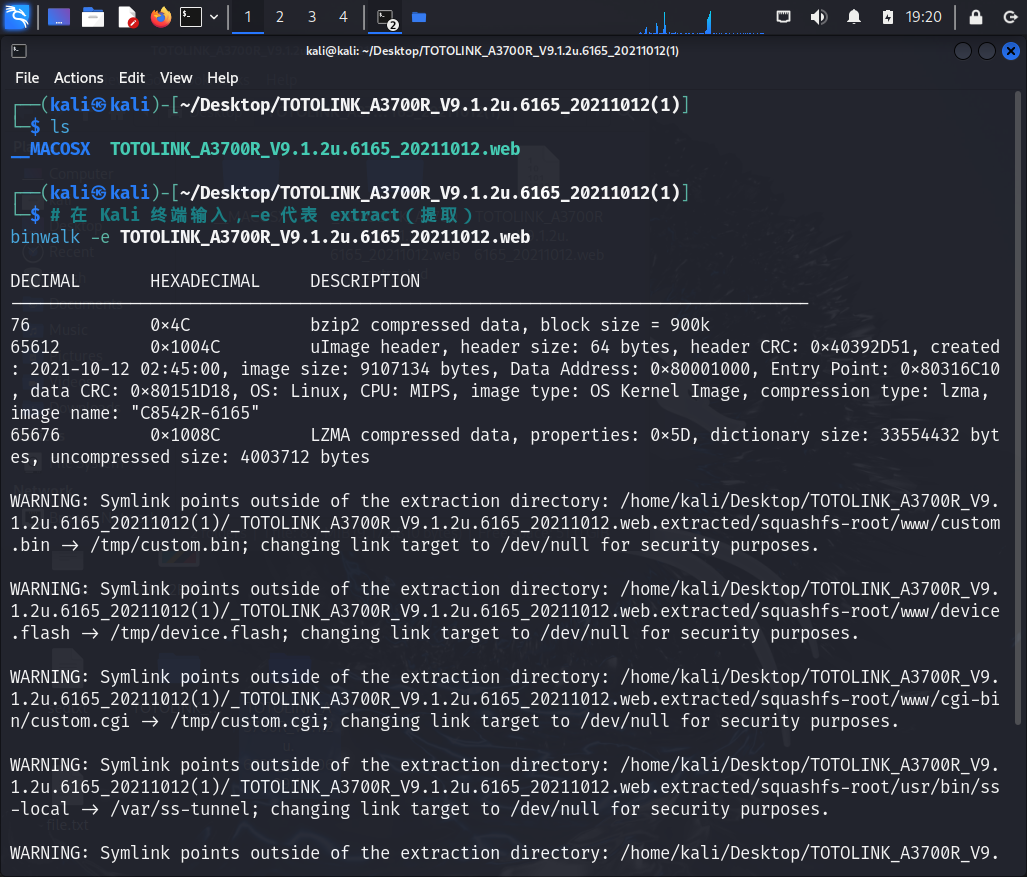Image resolution: width=1027 pixels, height=877 pixels.
Task: Launch the text editor panel icon
Action: coord(127,17)
